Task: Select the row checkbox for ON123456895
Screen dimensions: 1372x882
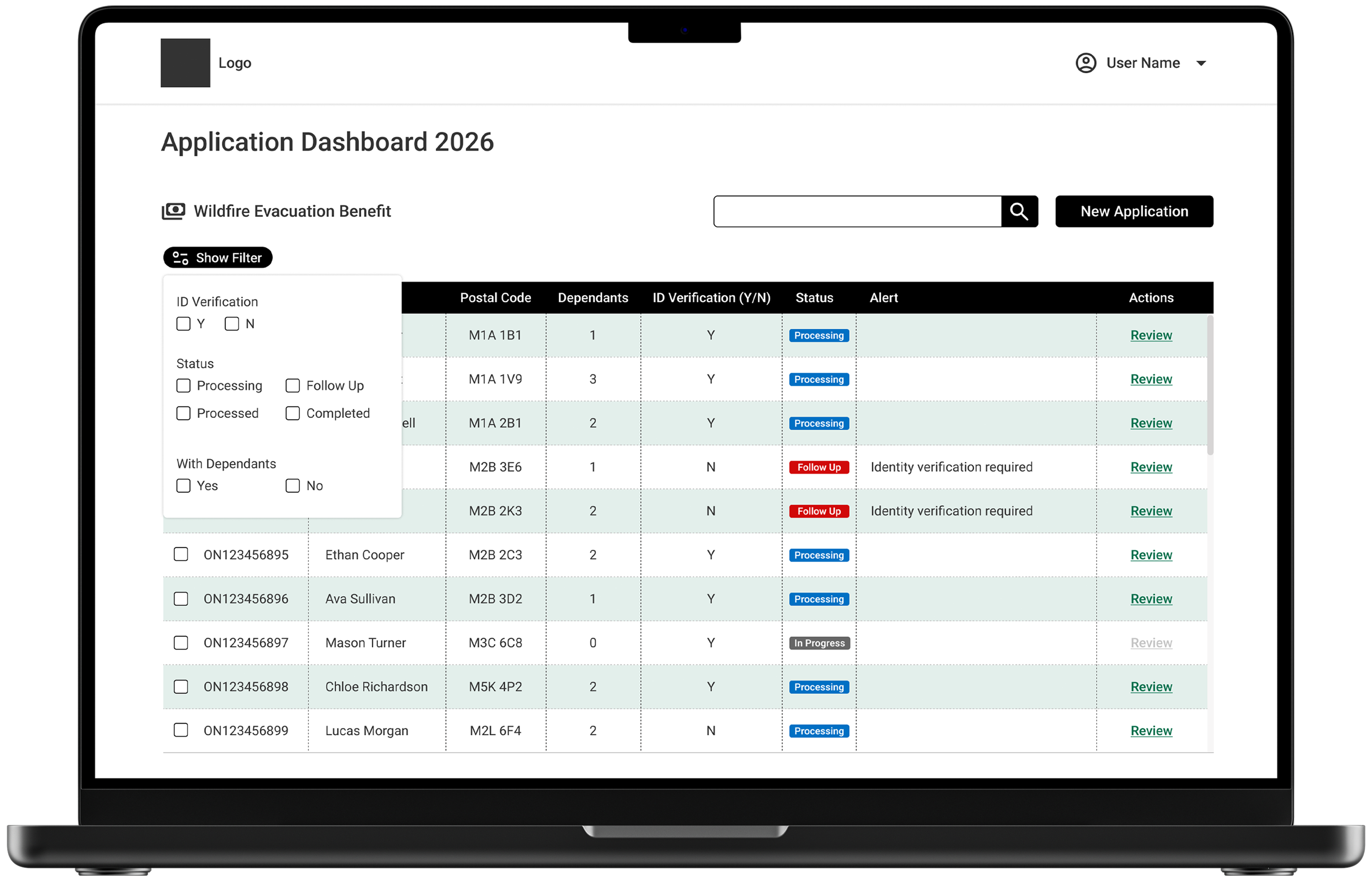Action: 181,555
